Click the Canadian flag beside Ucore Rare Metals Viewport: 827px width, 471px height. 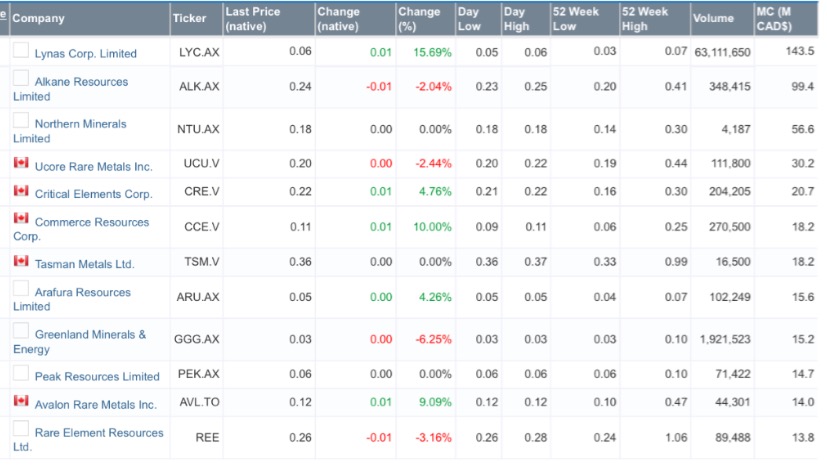20,163
